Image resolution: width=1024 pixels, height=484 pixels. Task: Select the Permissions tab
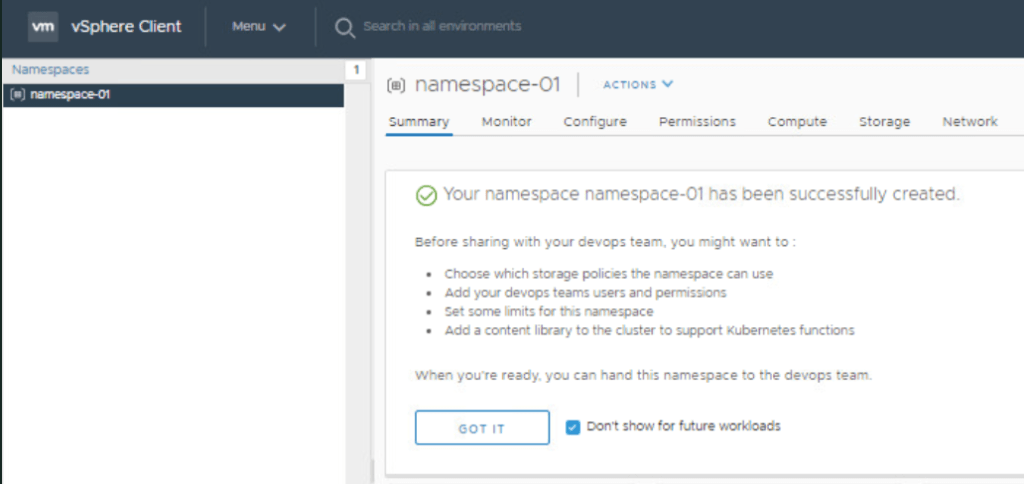[697, 122]
